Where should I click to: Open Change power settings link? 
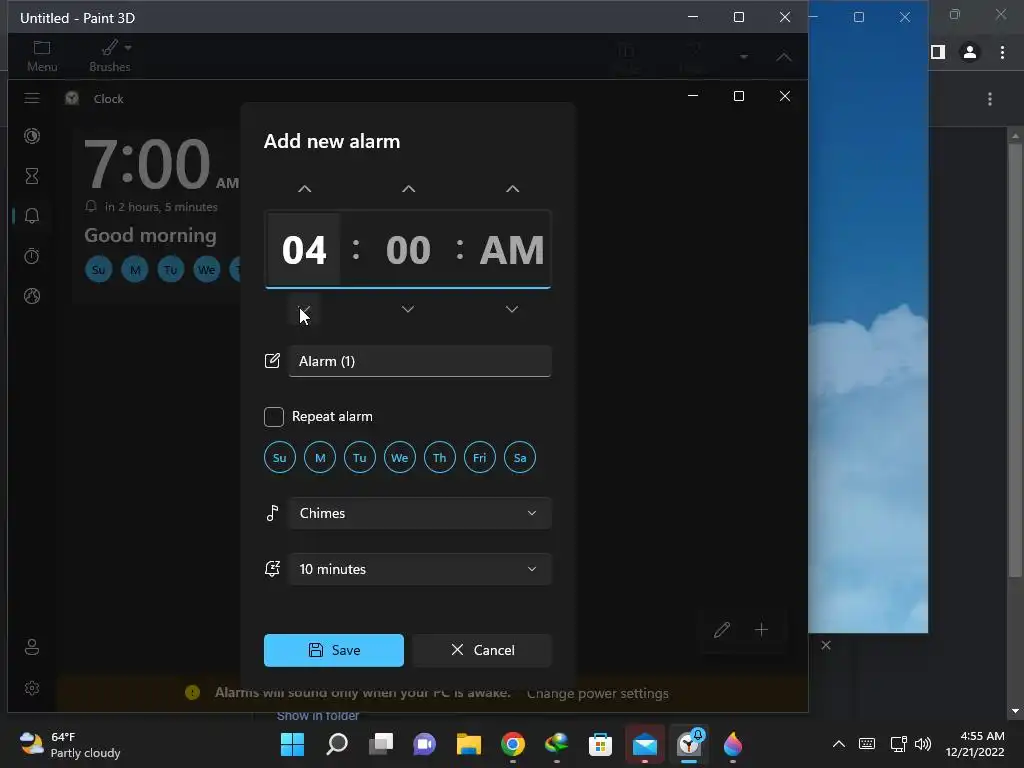coord(598,694)
